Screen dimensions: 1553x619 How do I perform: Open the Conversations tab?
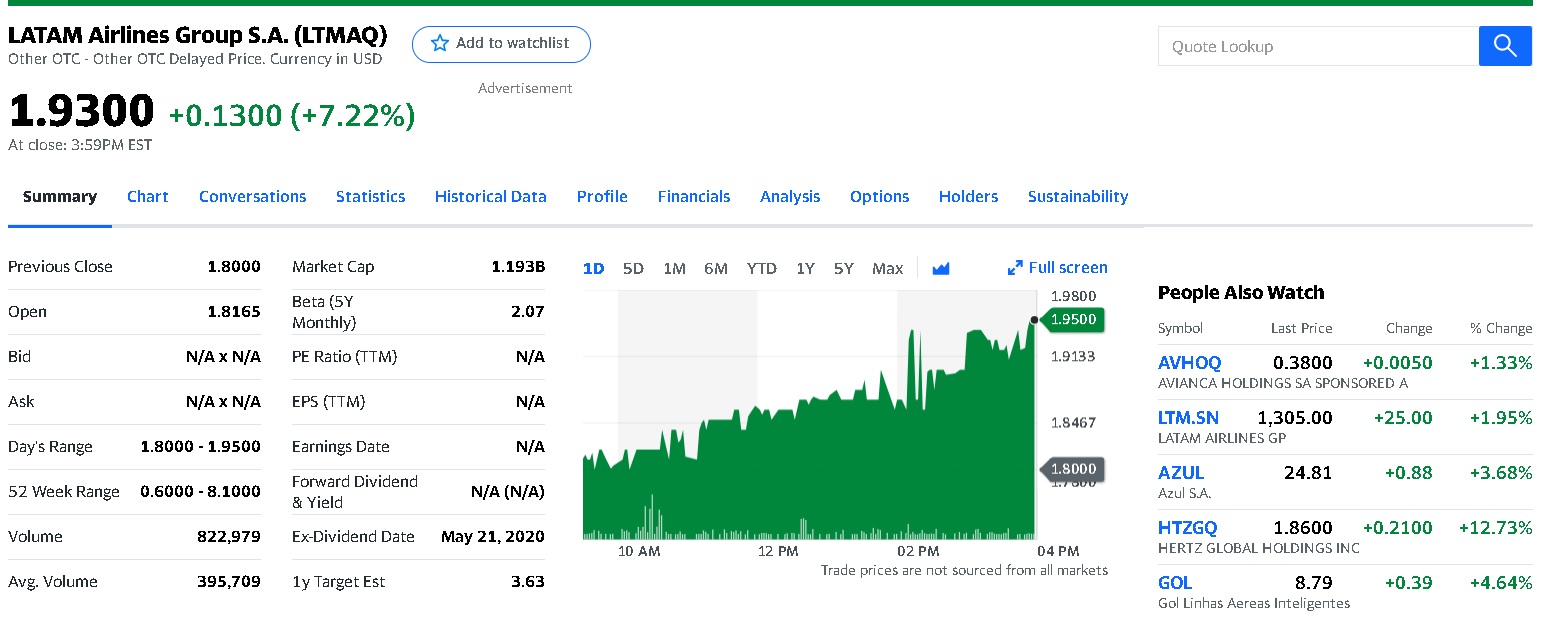252,197
